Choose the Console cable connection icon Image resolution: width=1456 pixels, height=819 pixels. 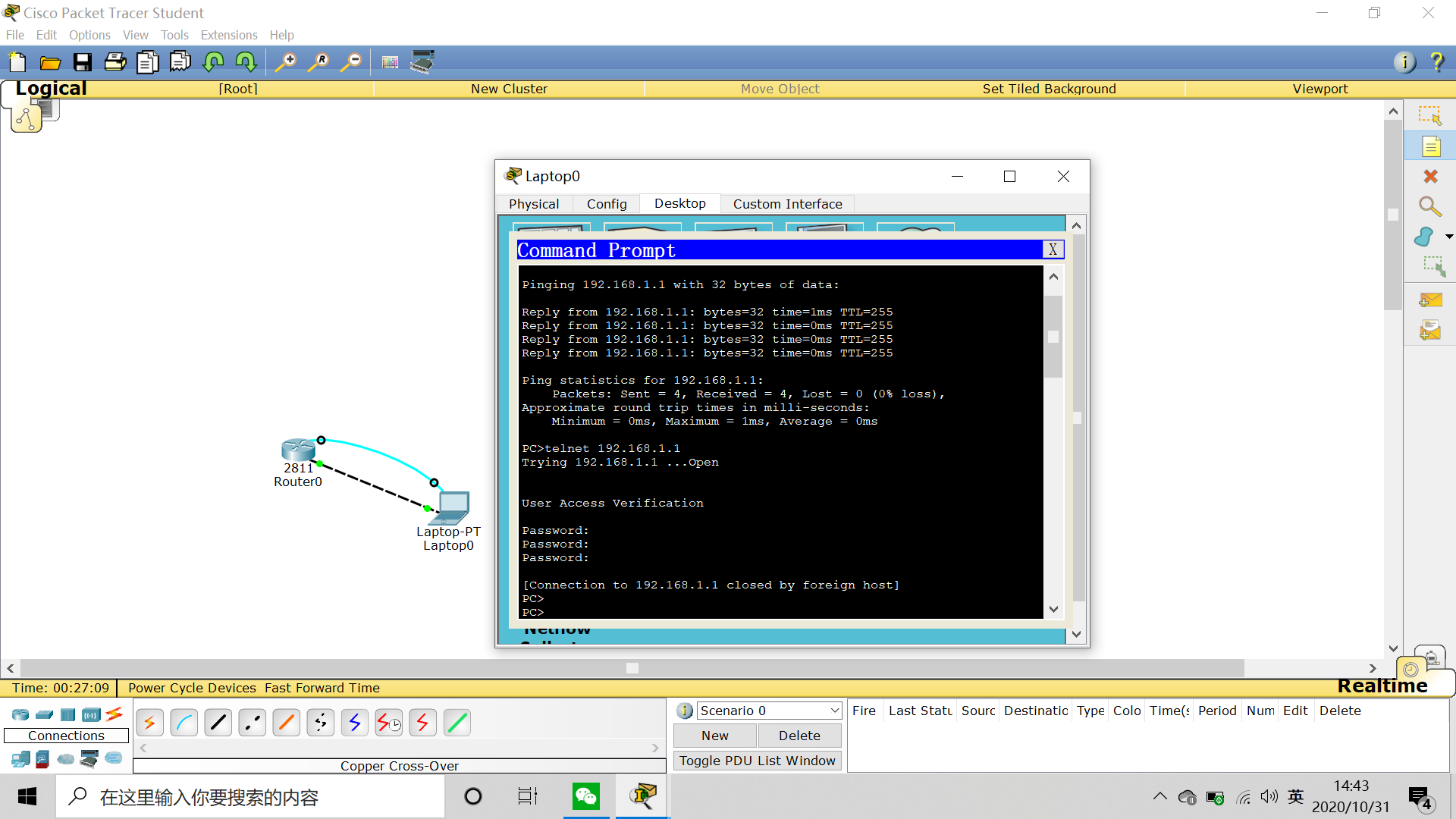(184, 723)
